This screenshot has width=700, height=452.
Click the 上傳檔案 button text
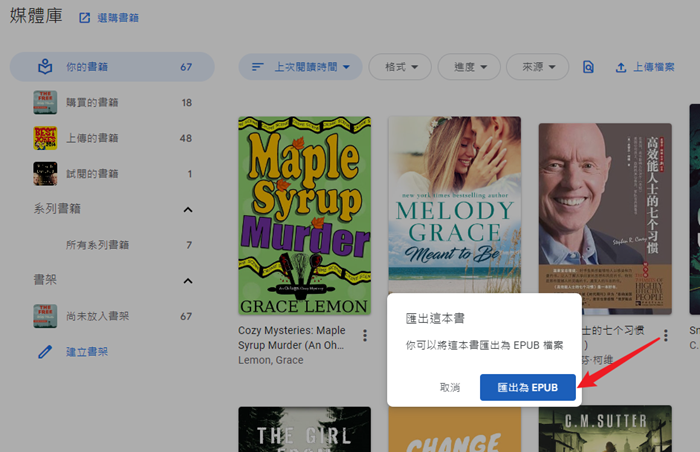pos(654,67)
